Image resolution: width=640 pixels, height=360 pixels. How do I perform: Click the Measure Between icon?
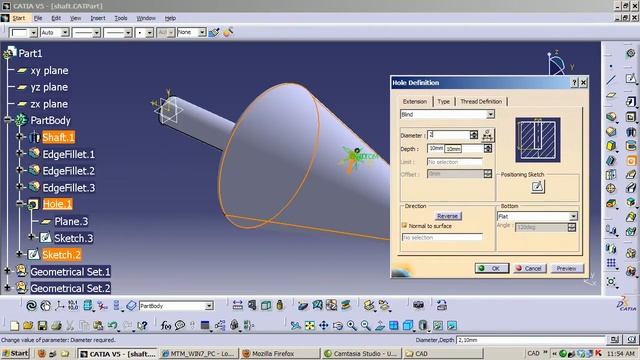coord(238,305)
